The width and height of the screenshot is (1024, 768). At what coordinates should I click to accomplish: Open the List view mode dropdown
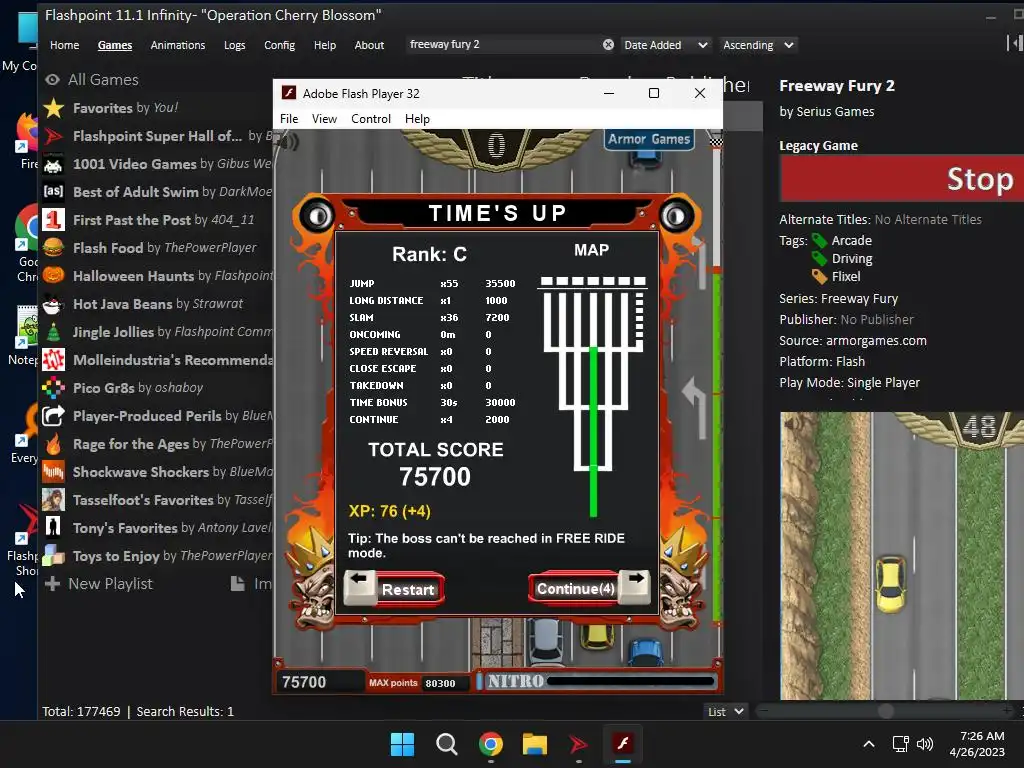click(726, 711)
